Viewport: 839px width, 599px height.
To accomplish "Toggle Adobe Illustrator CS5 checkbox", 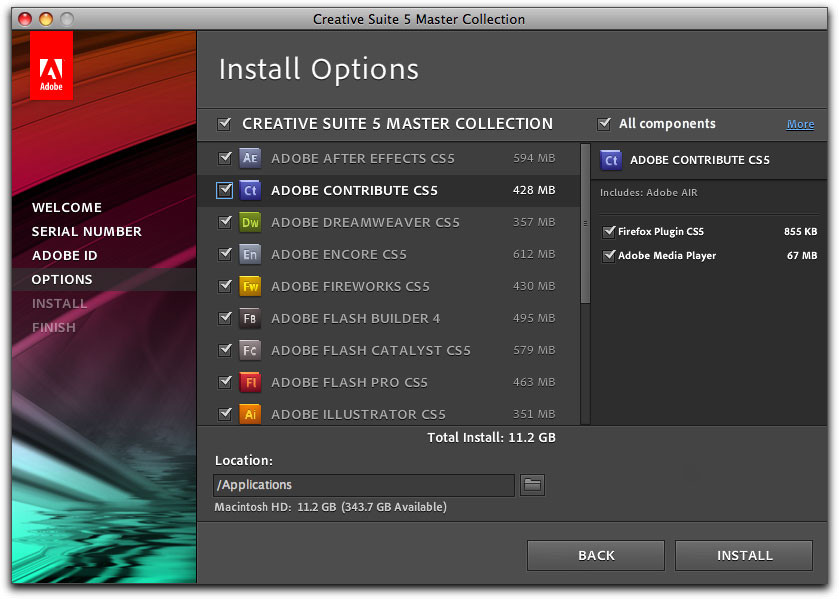I will pyautogui.click(x=225, y=414).
